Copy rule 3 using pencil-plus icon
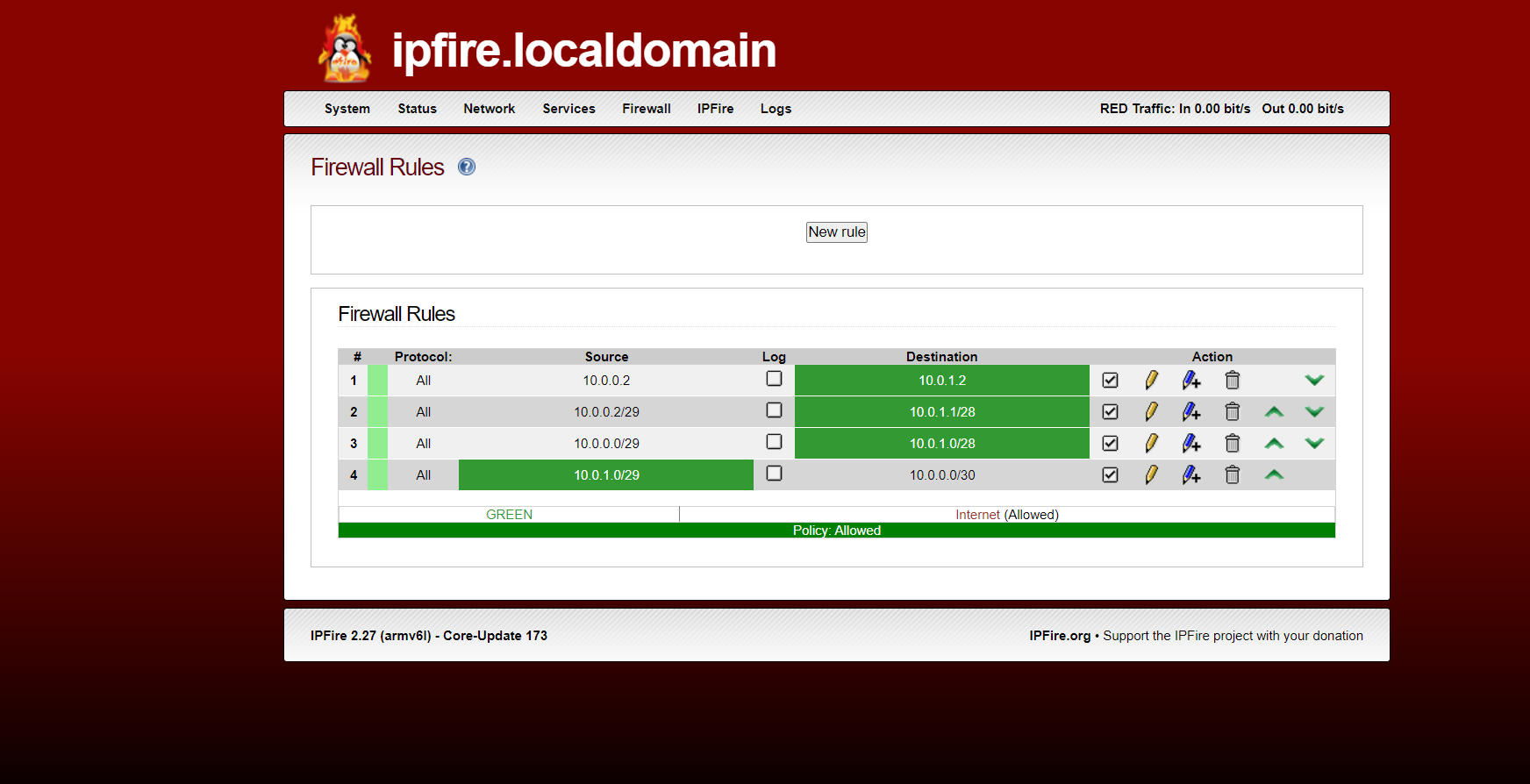The height and width of the screenshot is (784, 1530). 1191,443
